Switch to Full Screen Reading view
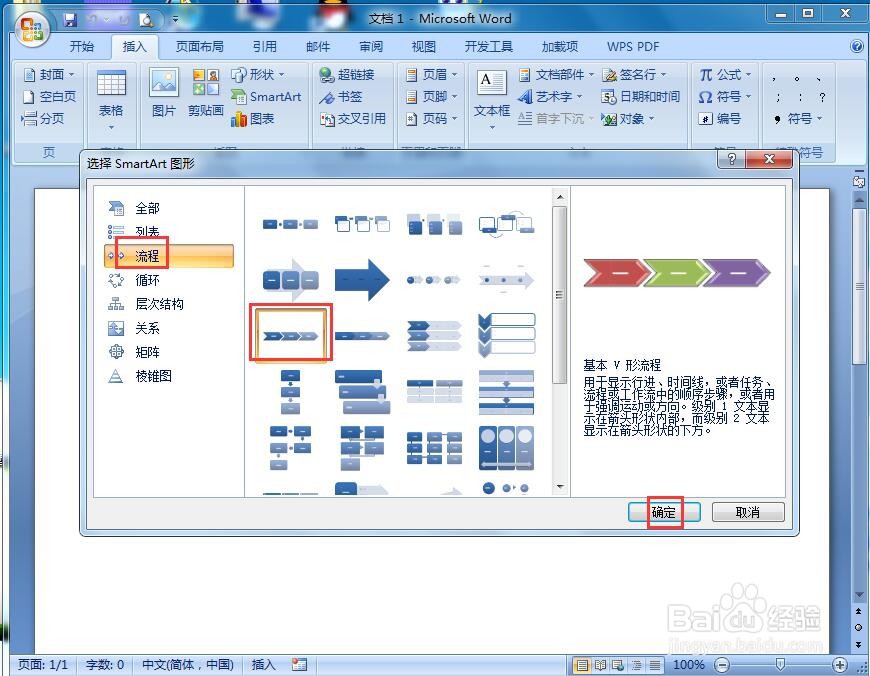The height and width of the screenshot is (676, 870). click(x=600, y=664)
